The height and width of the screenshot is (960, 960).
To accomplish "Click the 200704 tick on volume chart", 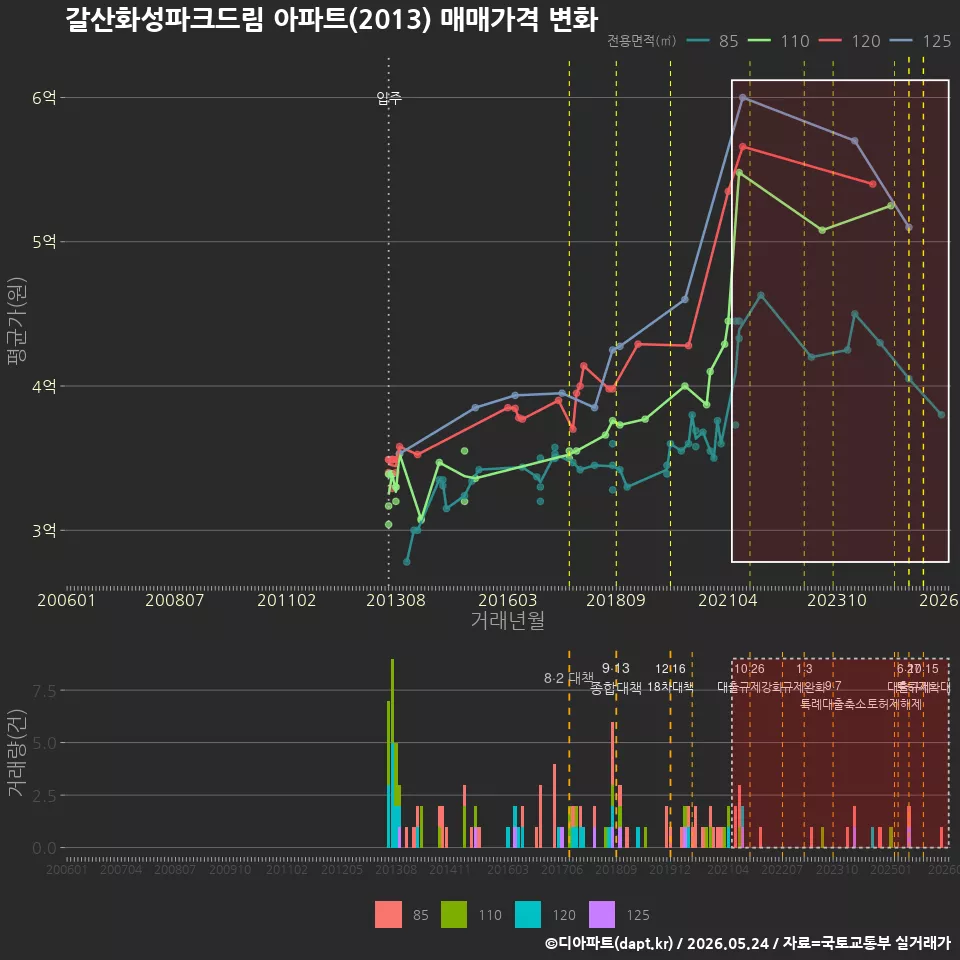I will pyautogui.click(x=121, y=869).
